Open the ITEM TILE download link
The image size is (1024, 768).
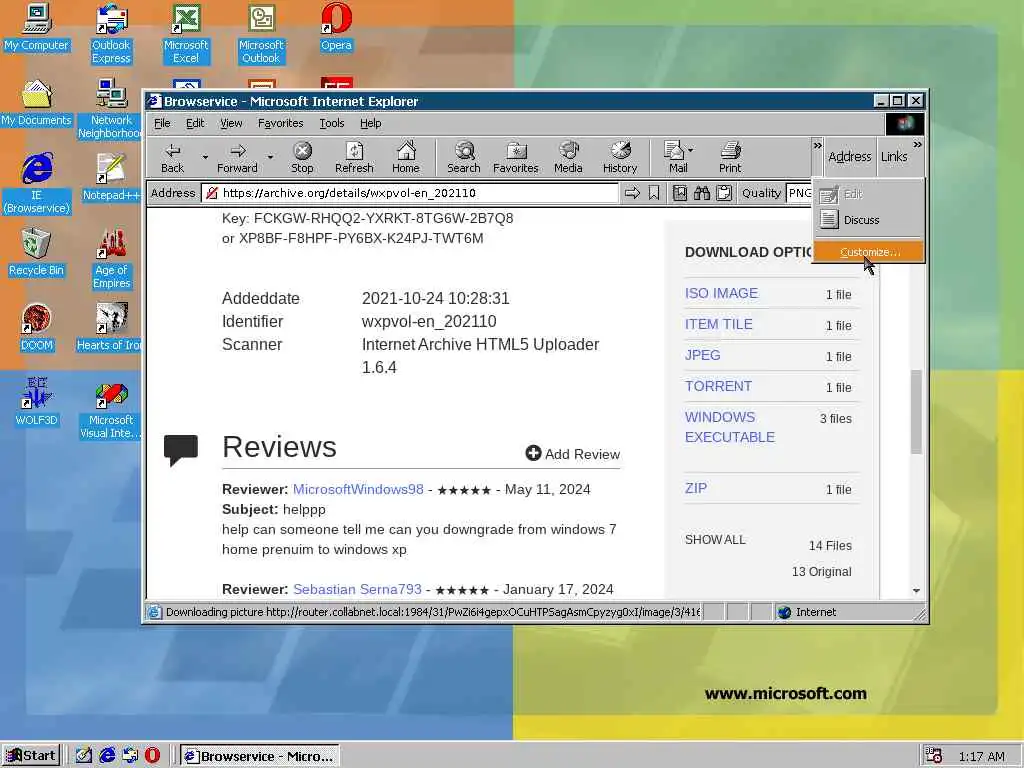(x=718, y=324)
